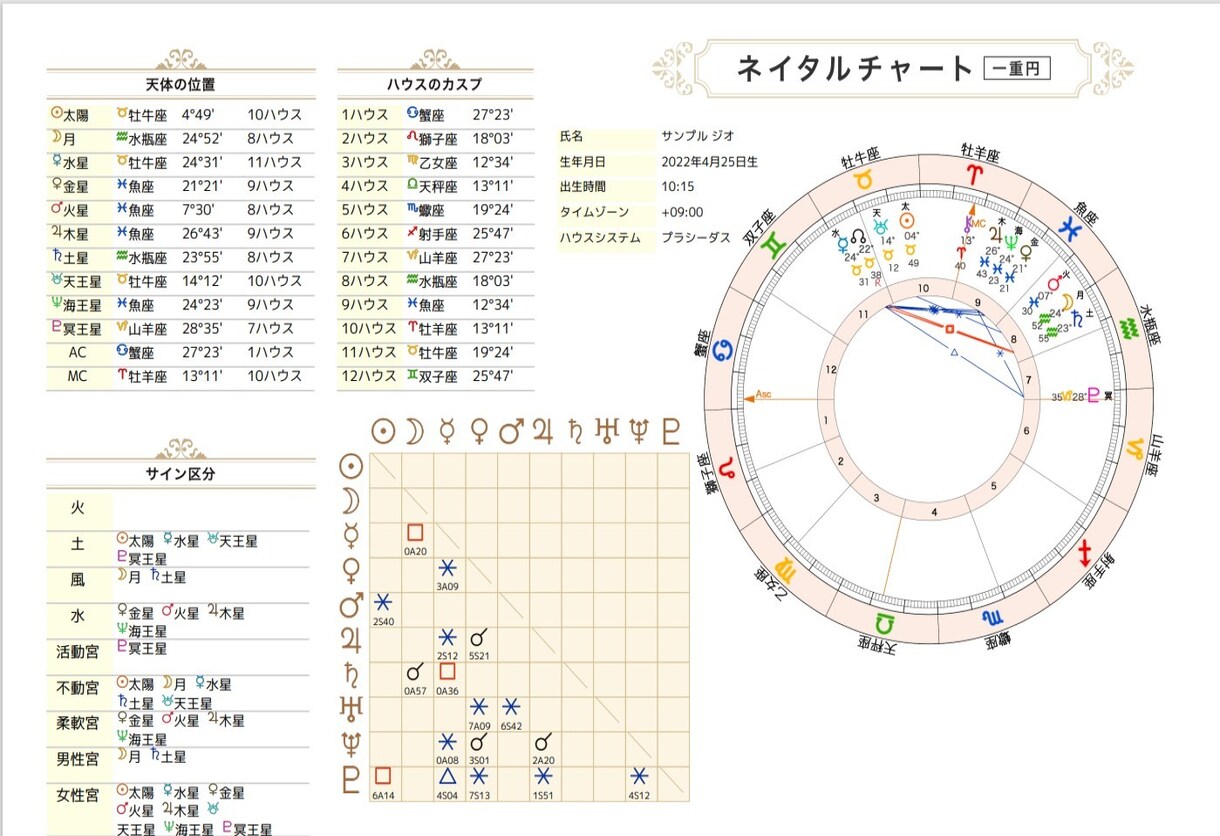Select the trine aspect cell labeled 4S04
Viewport: 1220px width, 836px height.
(447, 783)
